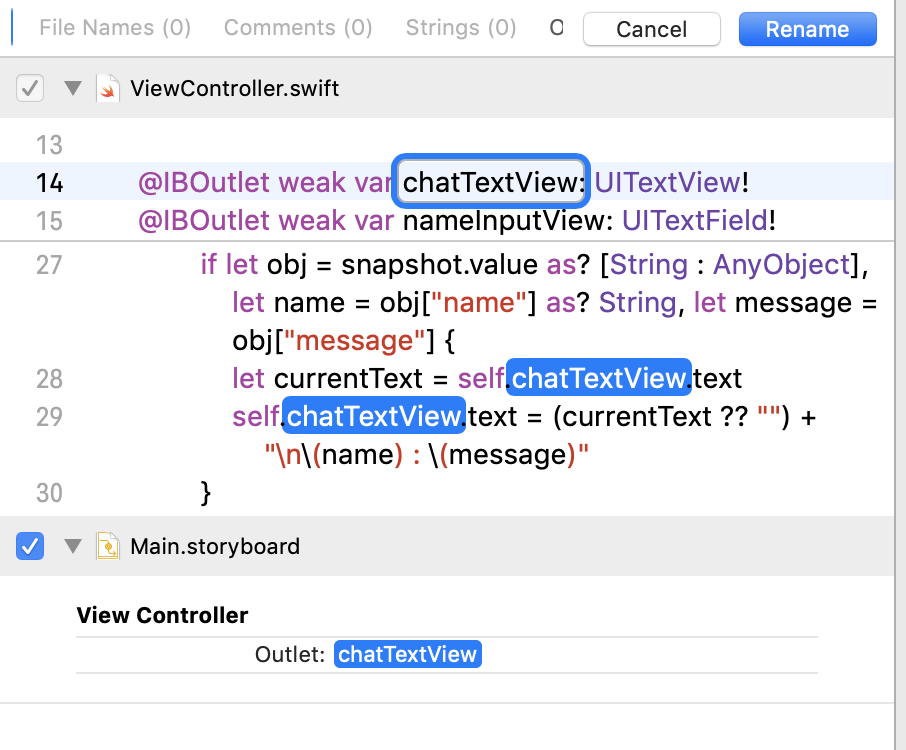906x750 pixels.
Task: Click the Swift file icon beside ViewController.swift
Action: point(110,88)
